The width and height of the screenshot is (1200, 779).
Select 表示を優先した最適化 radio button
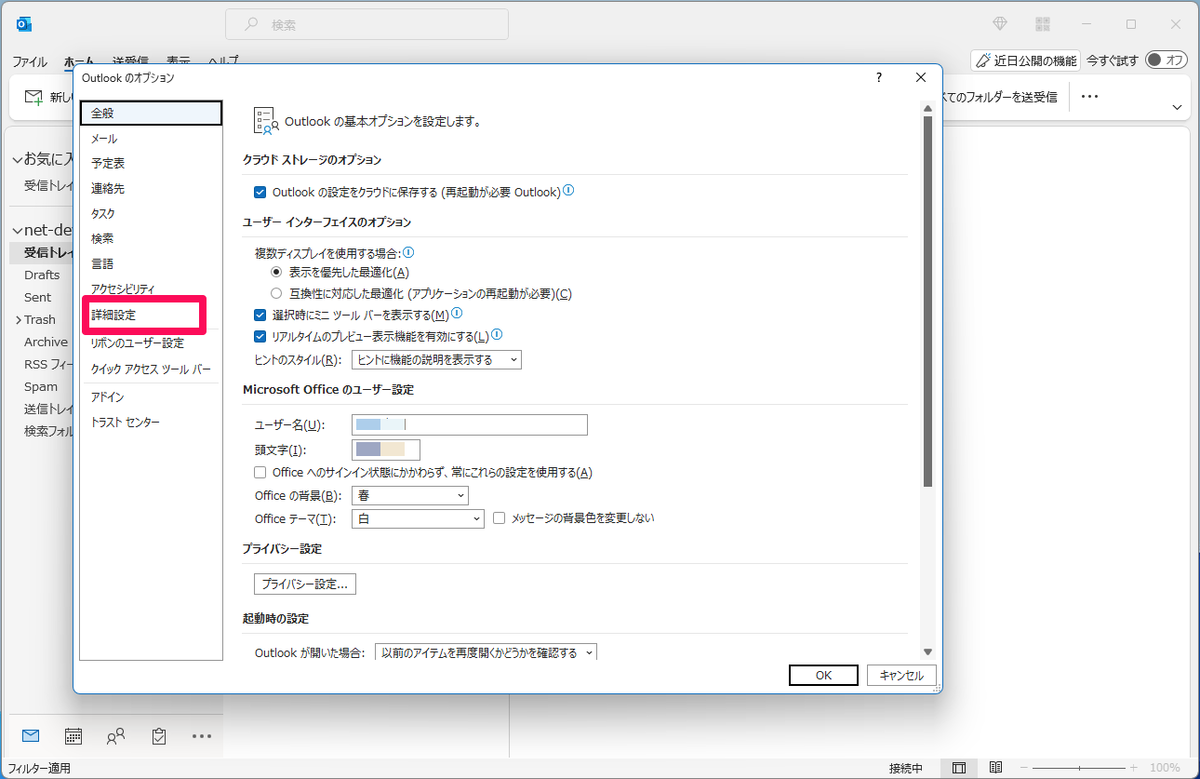[277, 272]
